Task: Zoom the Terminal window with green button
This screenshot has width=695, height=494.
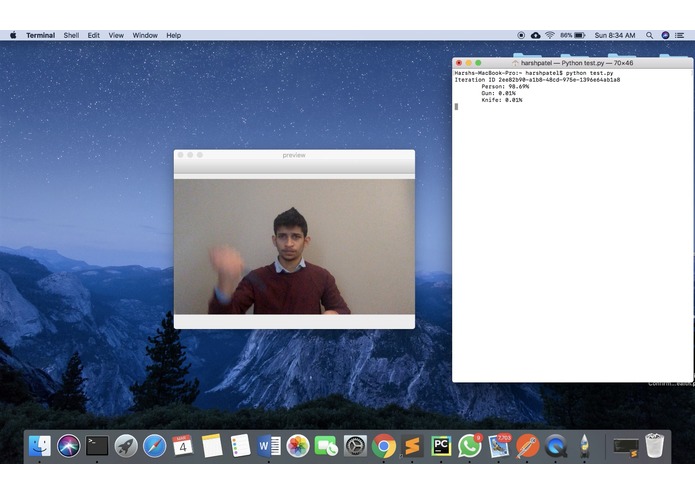Action: point(478,63)
